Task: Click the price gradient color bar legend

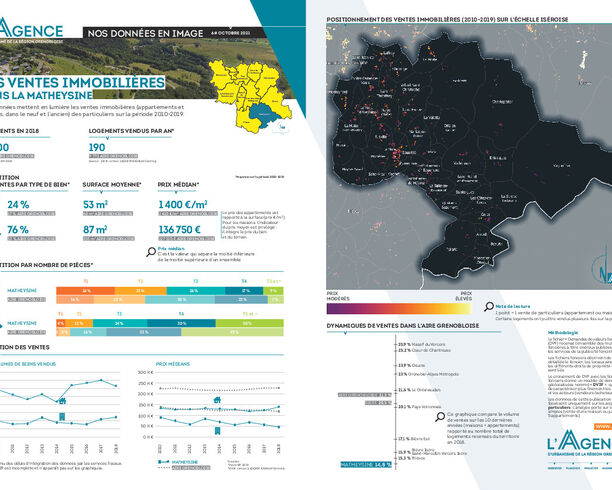Action: coord(399,309)
